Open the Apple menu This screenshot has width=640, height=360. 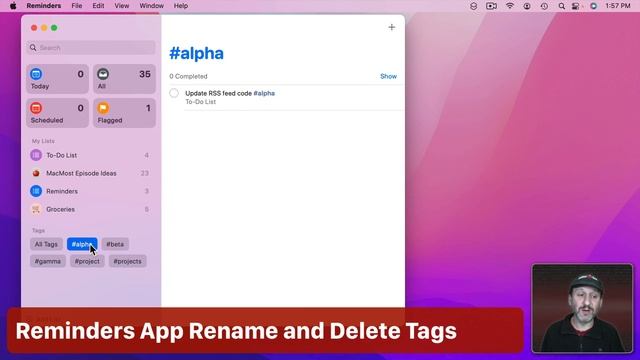(x=13, y=6)
